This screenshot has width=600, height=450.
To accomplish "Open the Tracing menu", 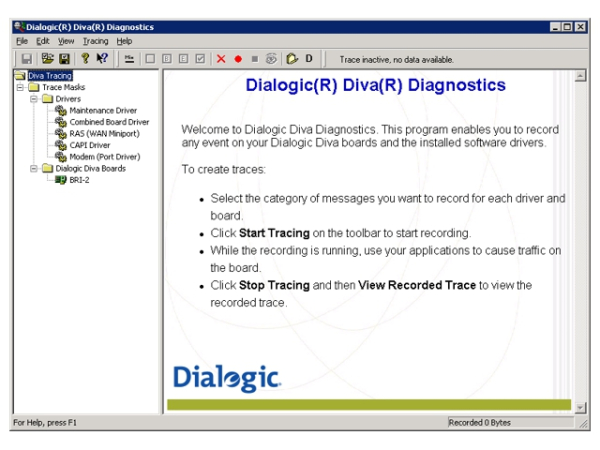I will click(95, 41).
